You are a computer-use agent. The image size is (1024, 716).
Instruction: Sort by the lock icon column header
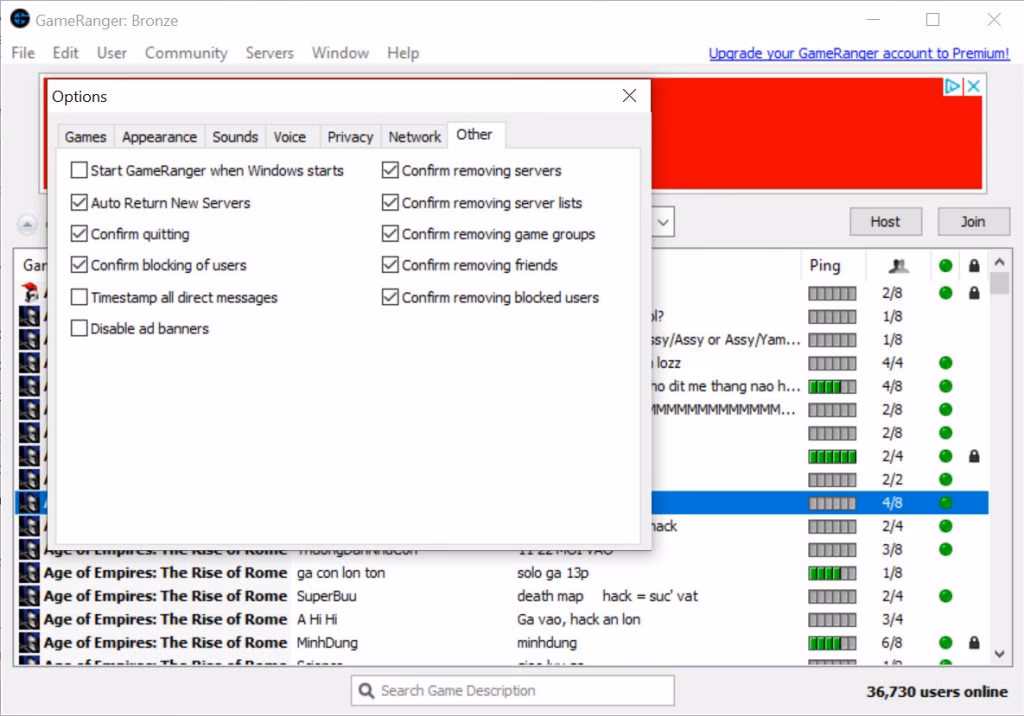(x=974, y=265)
